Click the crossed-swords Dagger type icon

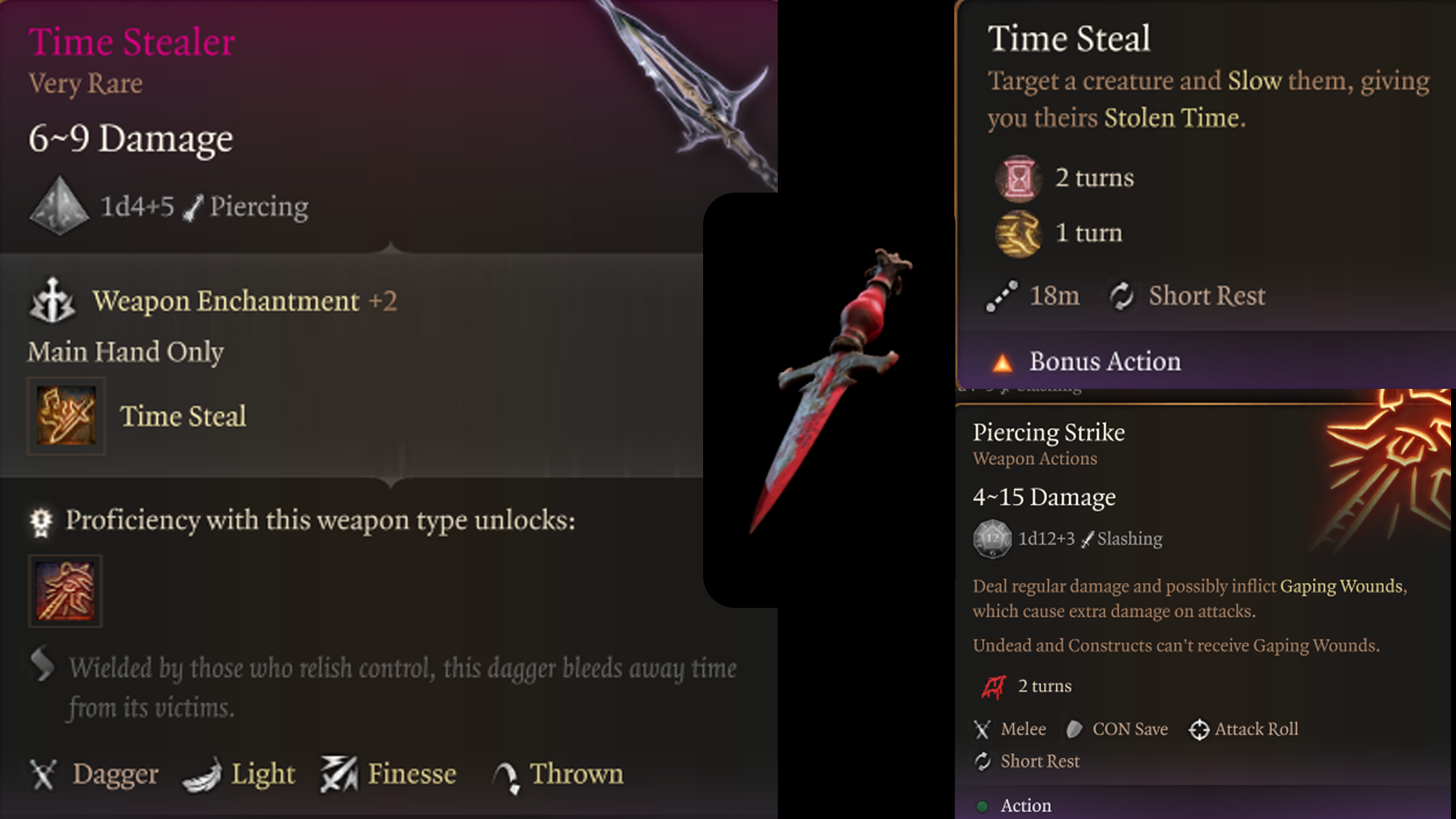pyautogui.click(x=43, y=774)
